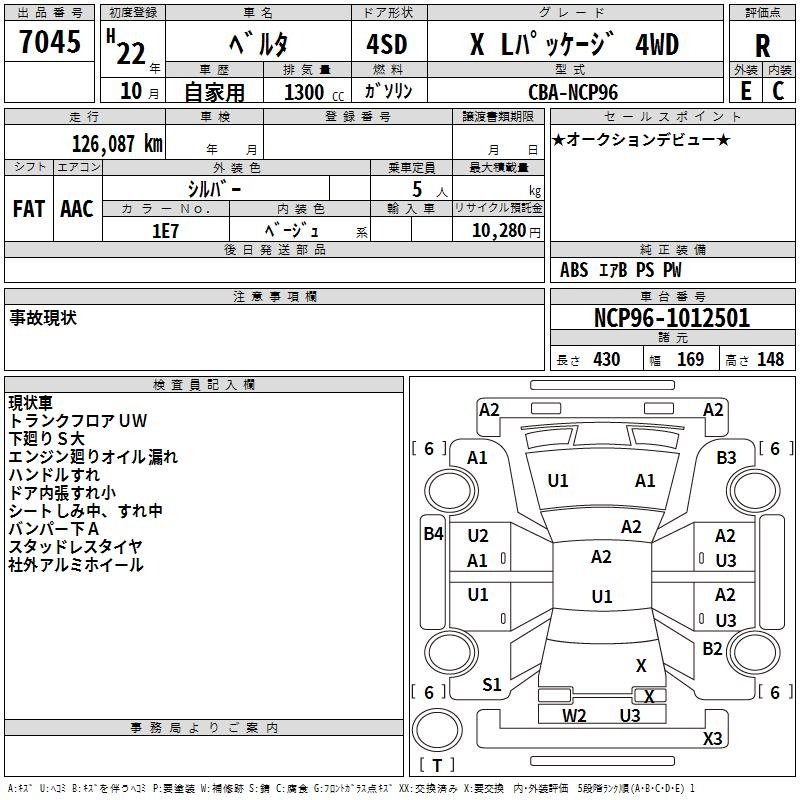This screenshot has height=800, width=800.
Task: Click the interior grade C cell
Action: (x=778, y=91)
